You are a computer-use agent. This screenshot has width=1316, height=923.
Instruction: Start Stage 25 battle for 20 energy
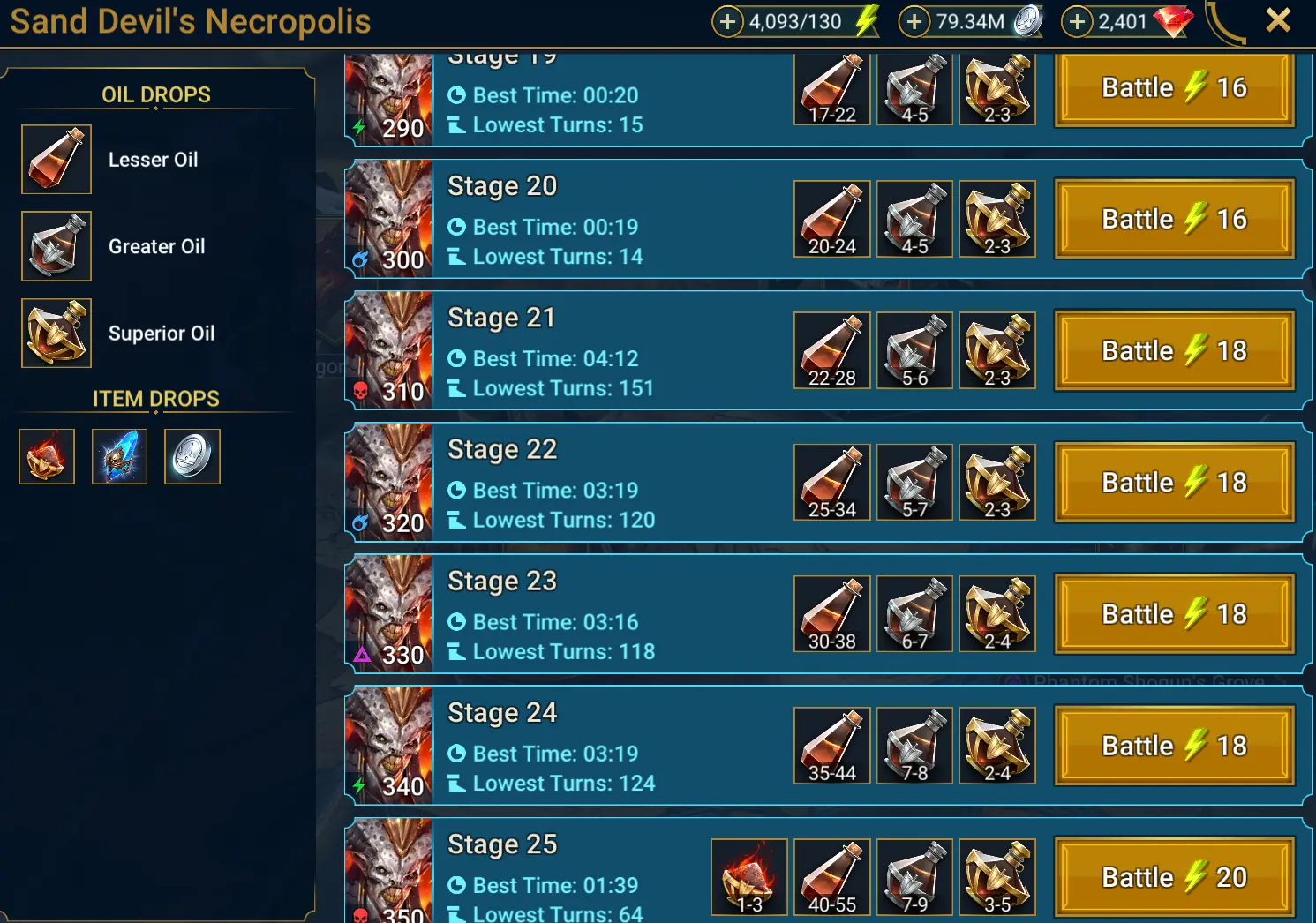coord(1175,877)
